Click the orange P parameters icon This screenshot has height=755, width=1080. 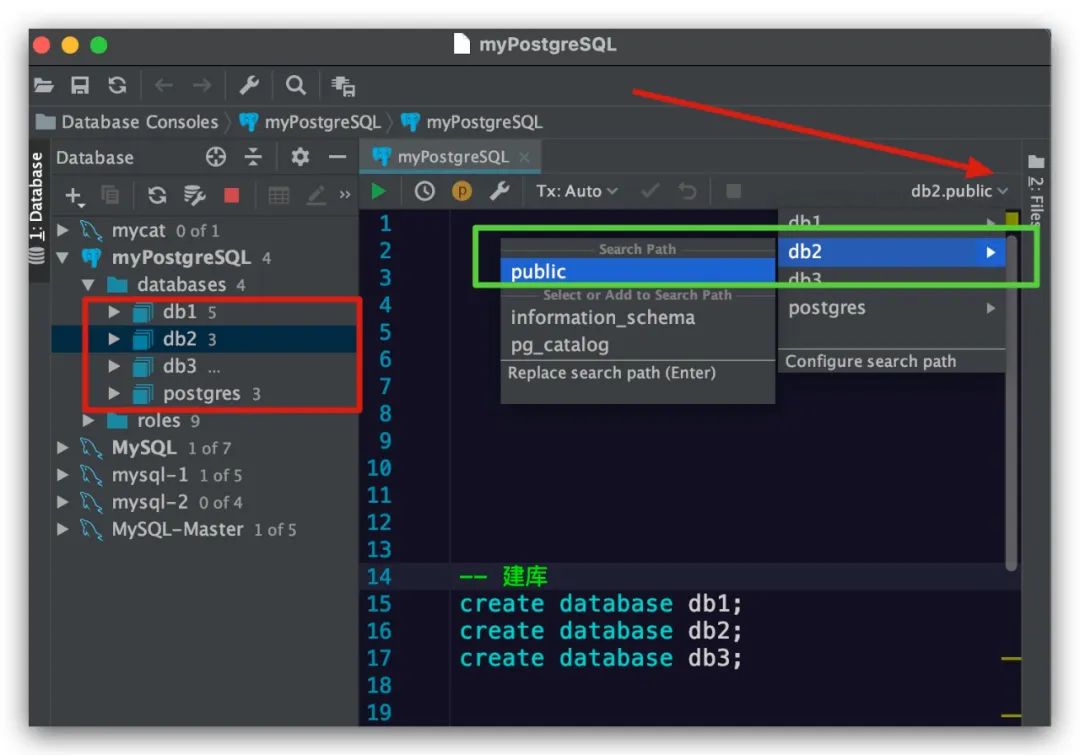pyautogui.click(x=461, y=191)
